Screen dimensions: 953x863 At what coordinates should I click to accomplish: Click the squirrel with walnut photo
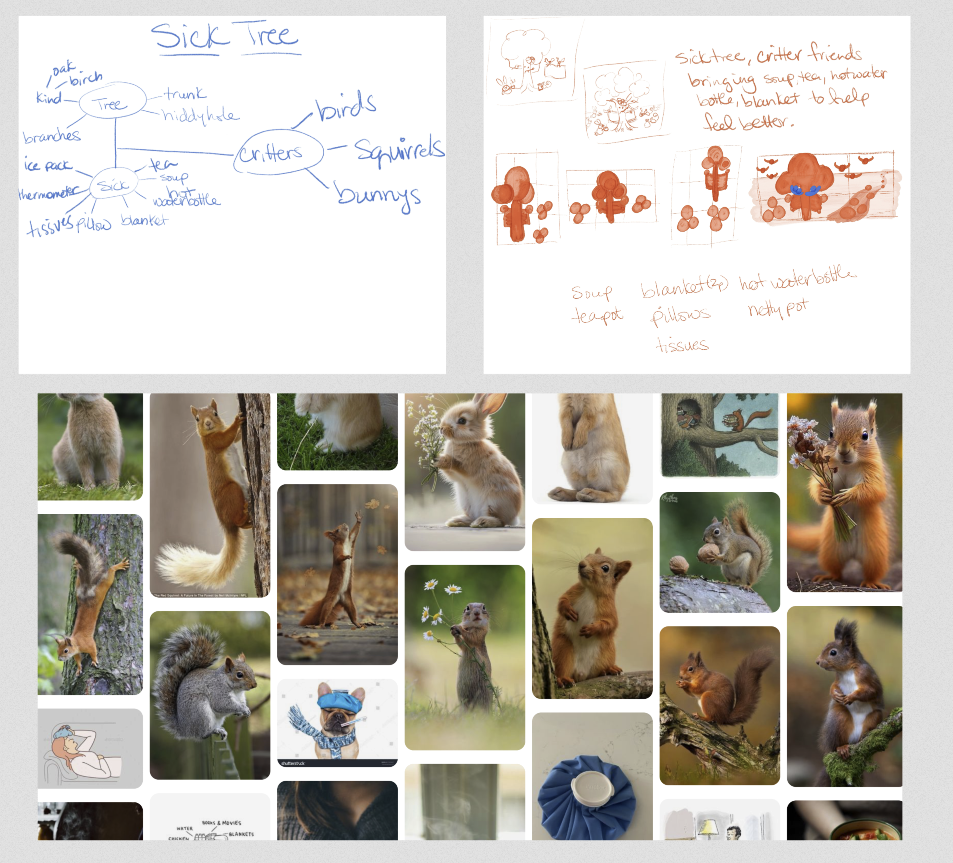click(719, 551)
